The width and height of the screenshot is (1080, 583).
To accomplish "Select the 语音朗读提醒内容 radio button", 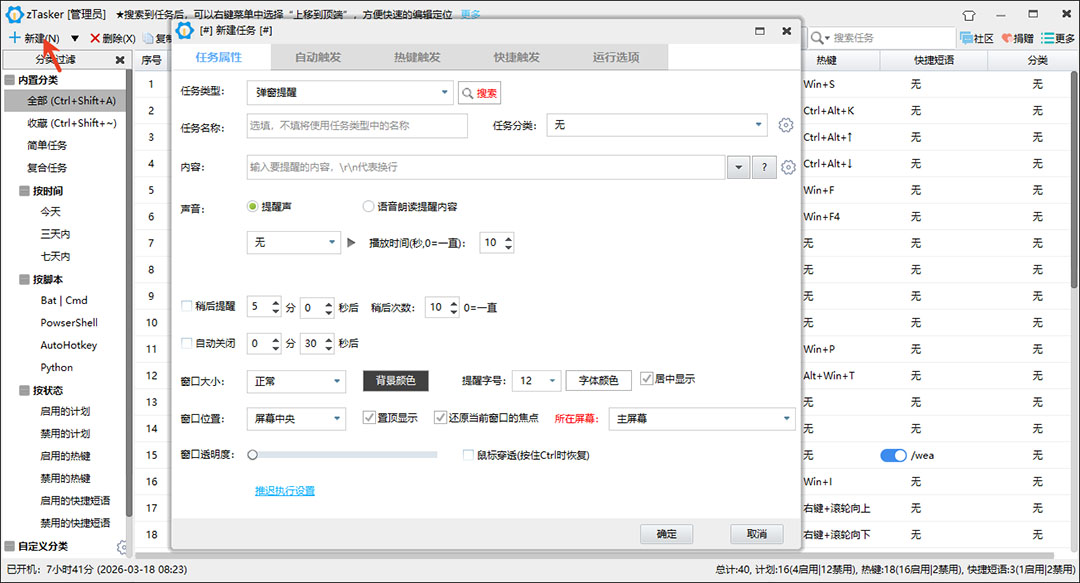I will (368, 207).
